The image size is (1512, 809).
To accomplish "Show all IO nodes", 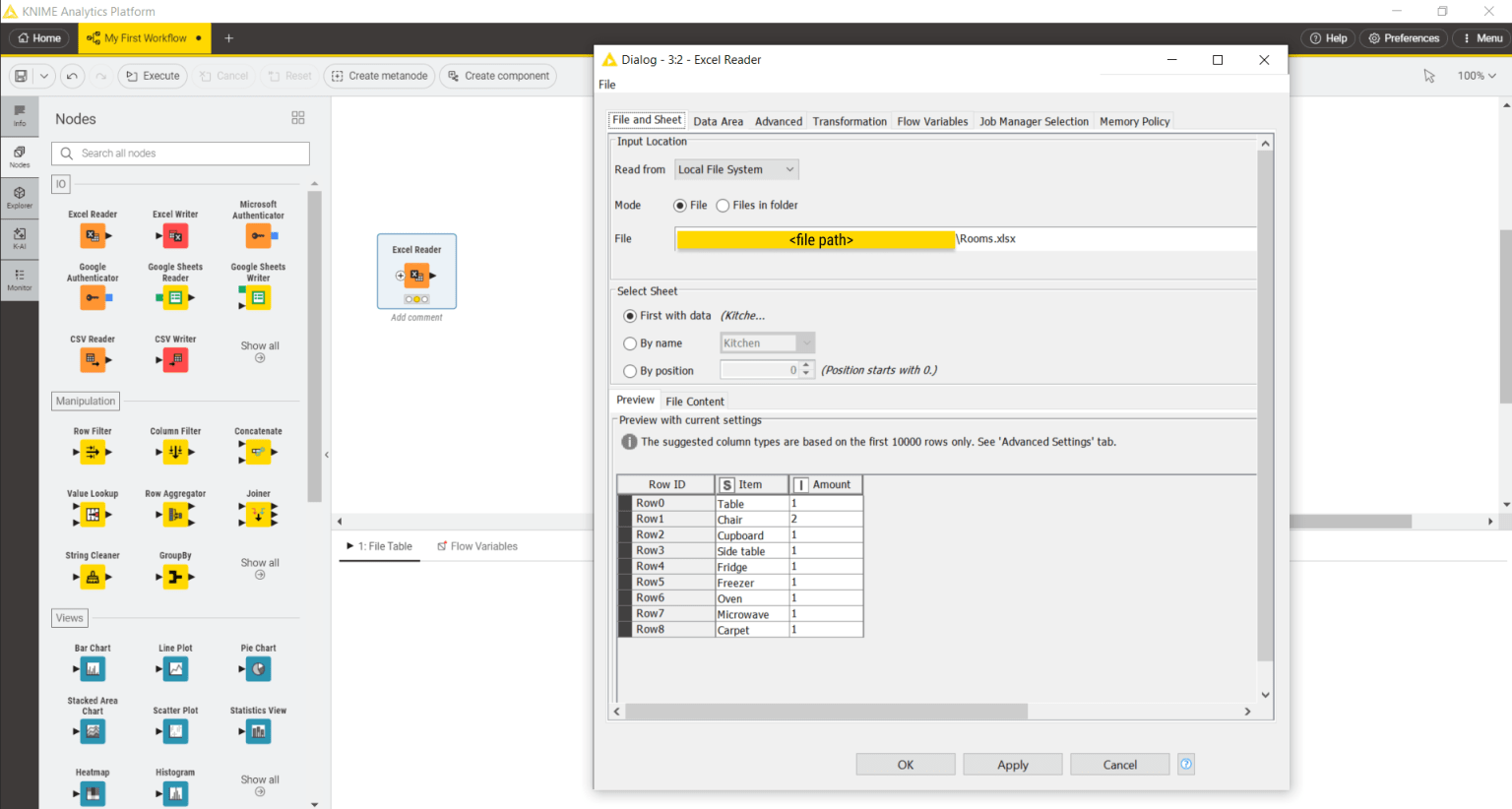I will click(x=260, y=351).
